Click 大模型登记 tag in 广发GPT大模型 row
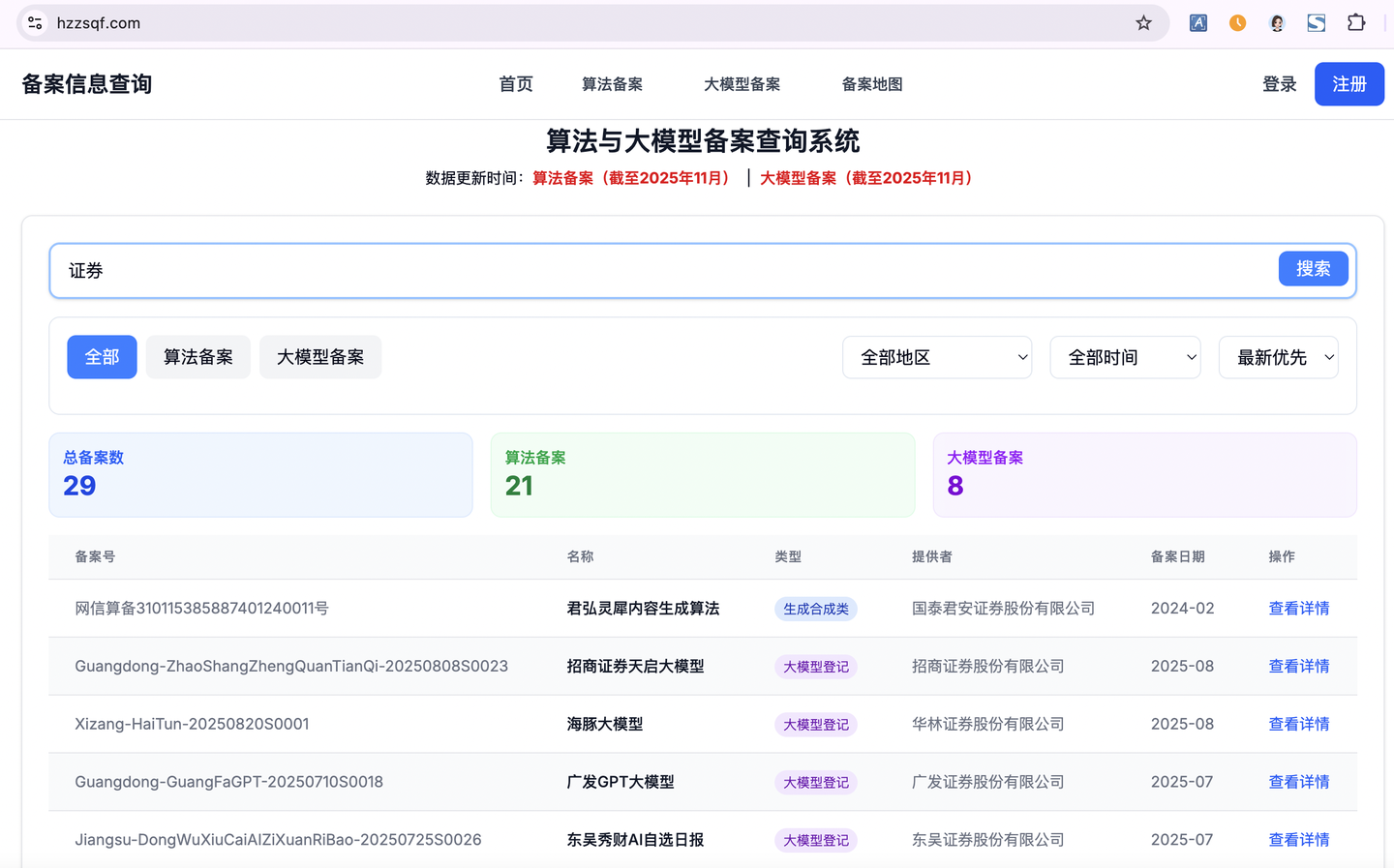The height and width of the screenshot is (868, 1394). pos(816,782)
